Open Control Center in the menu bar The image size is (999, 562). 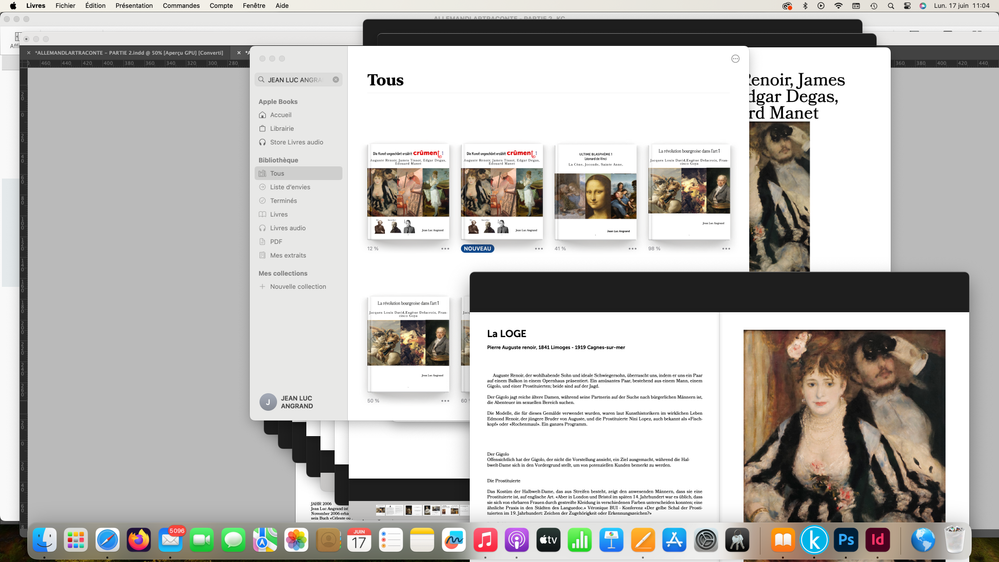pyautogui.click(x=907, y=6)
